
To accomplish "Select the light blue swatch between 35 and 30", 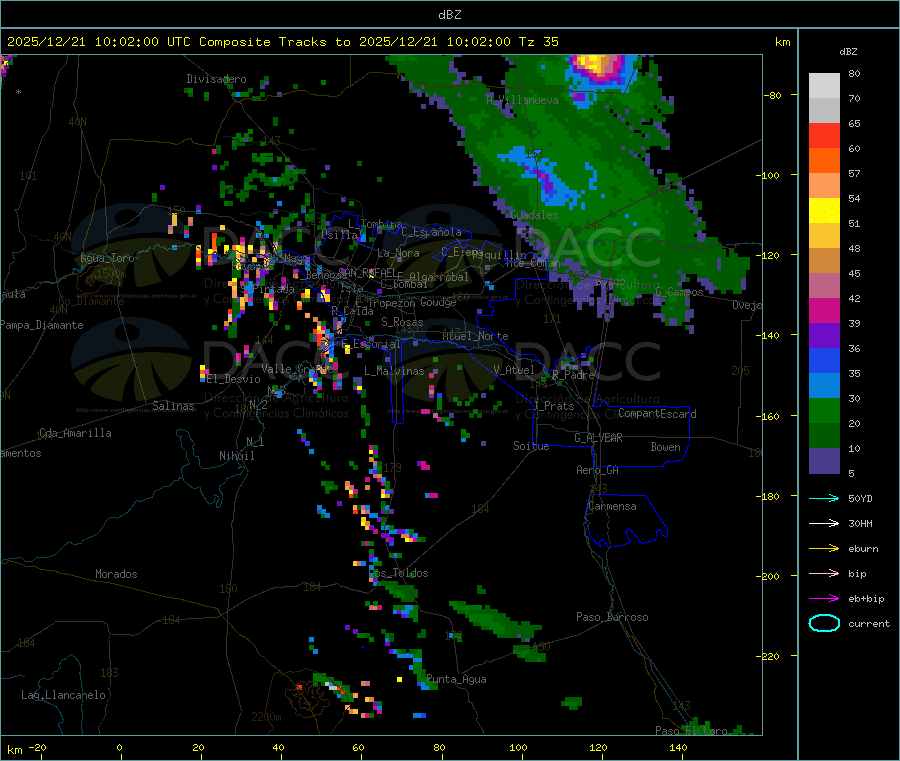I will (x=824, y=386).
